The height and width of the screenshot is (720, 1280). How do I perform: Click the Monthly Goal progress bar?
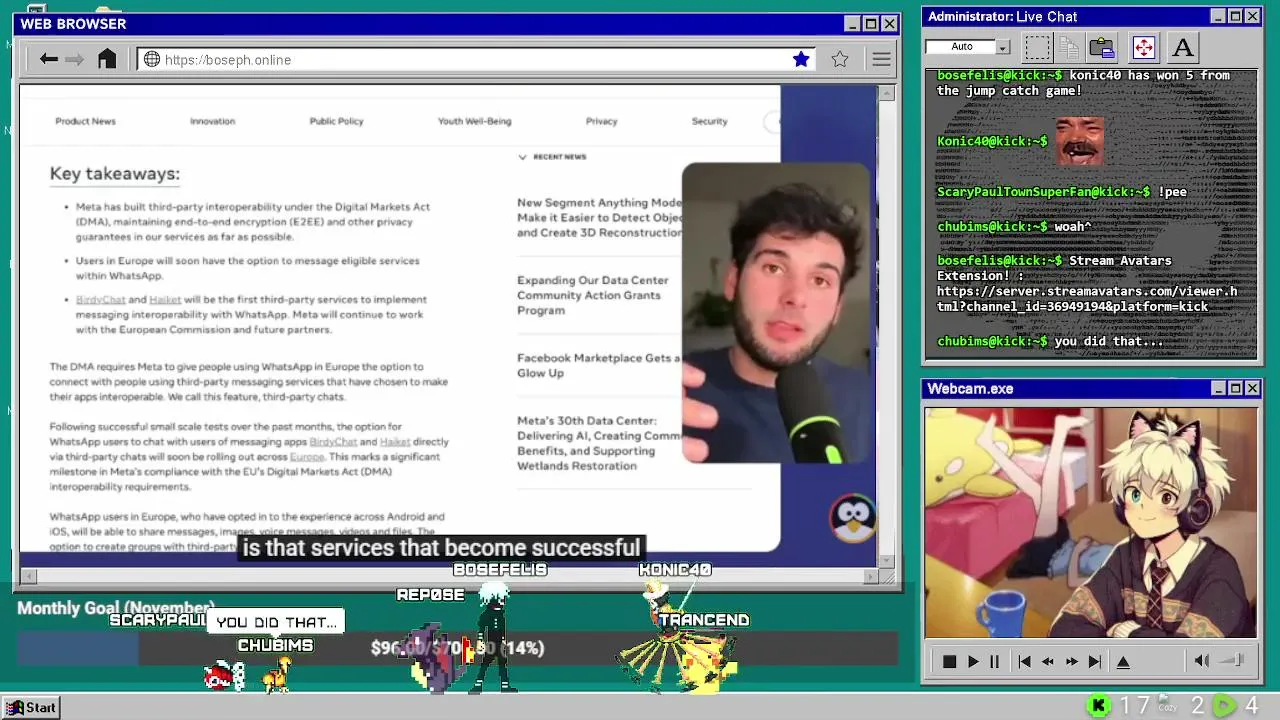click(x=457, y=648)
